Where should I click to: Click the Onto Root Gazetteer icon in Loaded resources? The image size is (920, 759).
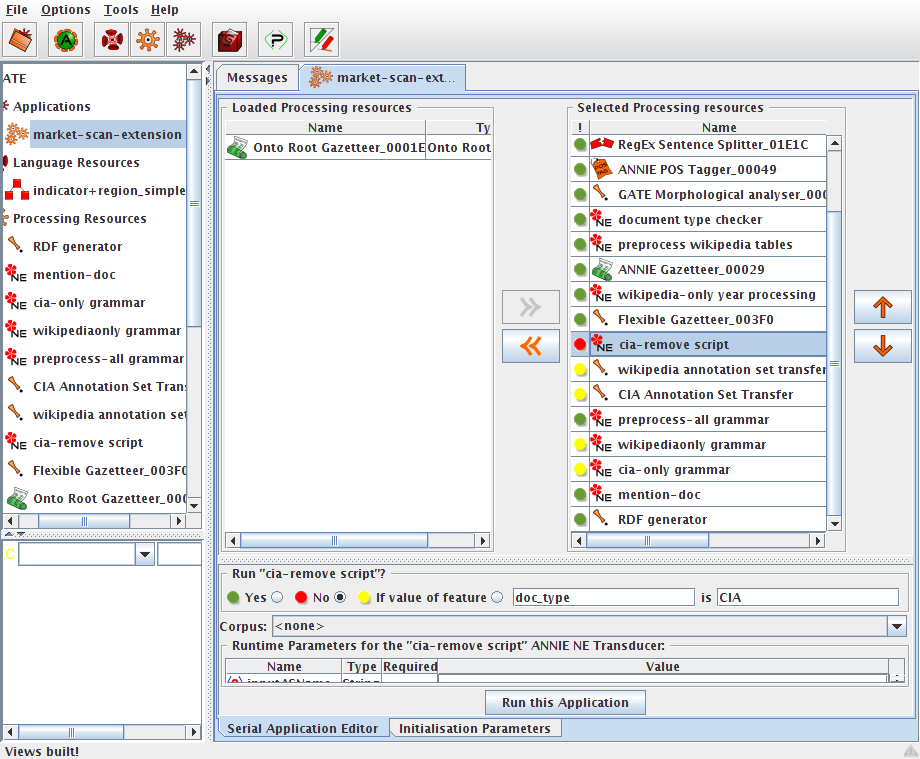(238, 147)
